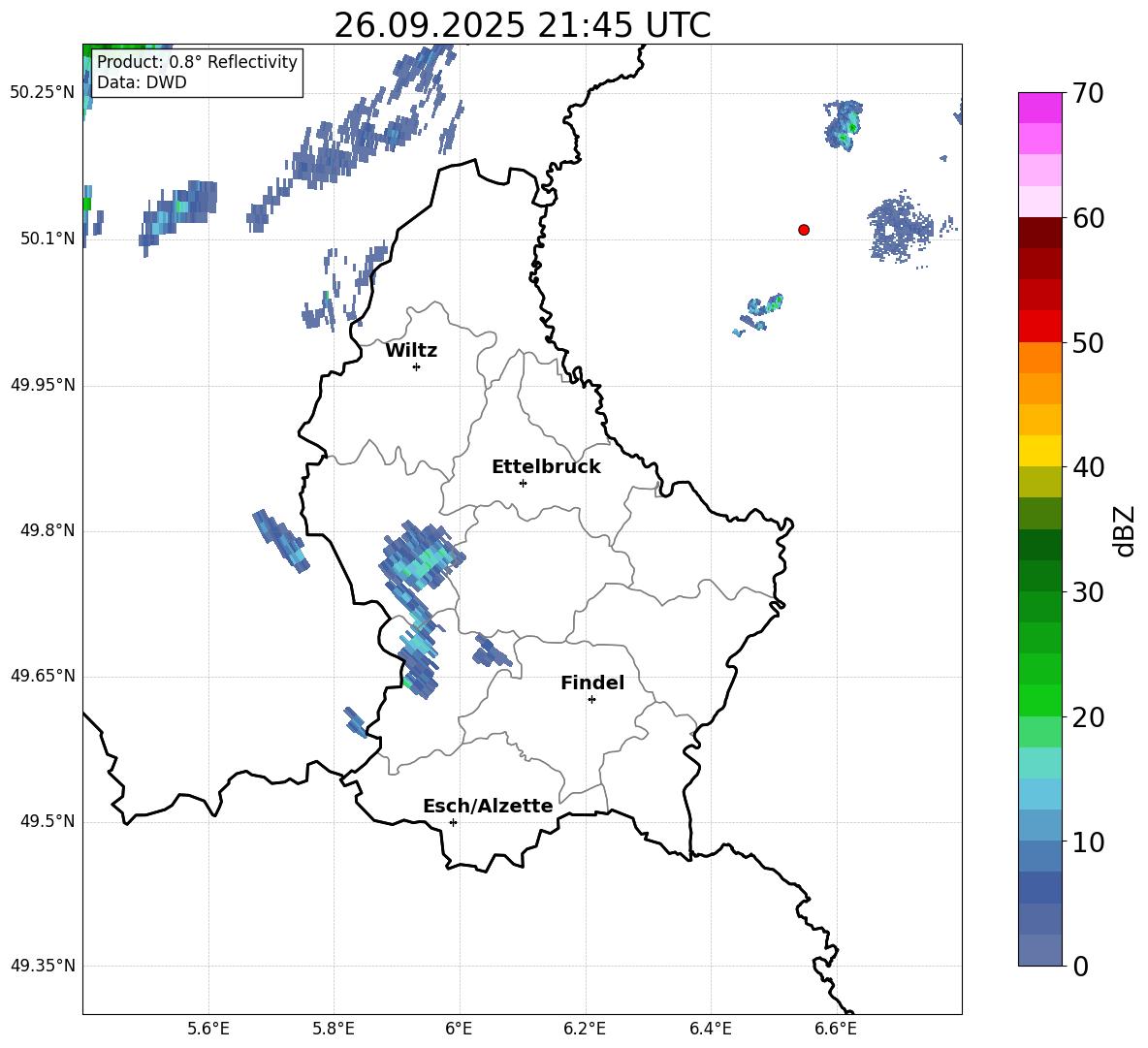Click the 50.1°N latitude label
The image size is (1148, 1048).
pyautogui.click(x=48, y=238)
